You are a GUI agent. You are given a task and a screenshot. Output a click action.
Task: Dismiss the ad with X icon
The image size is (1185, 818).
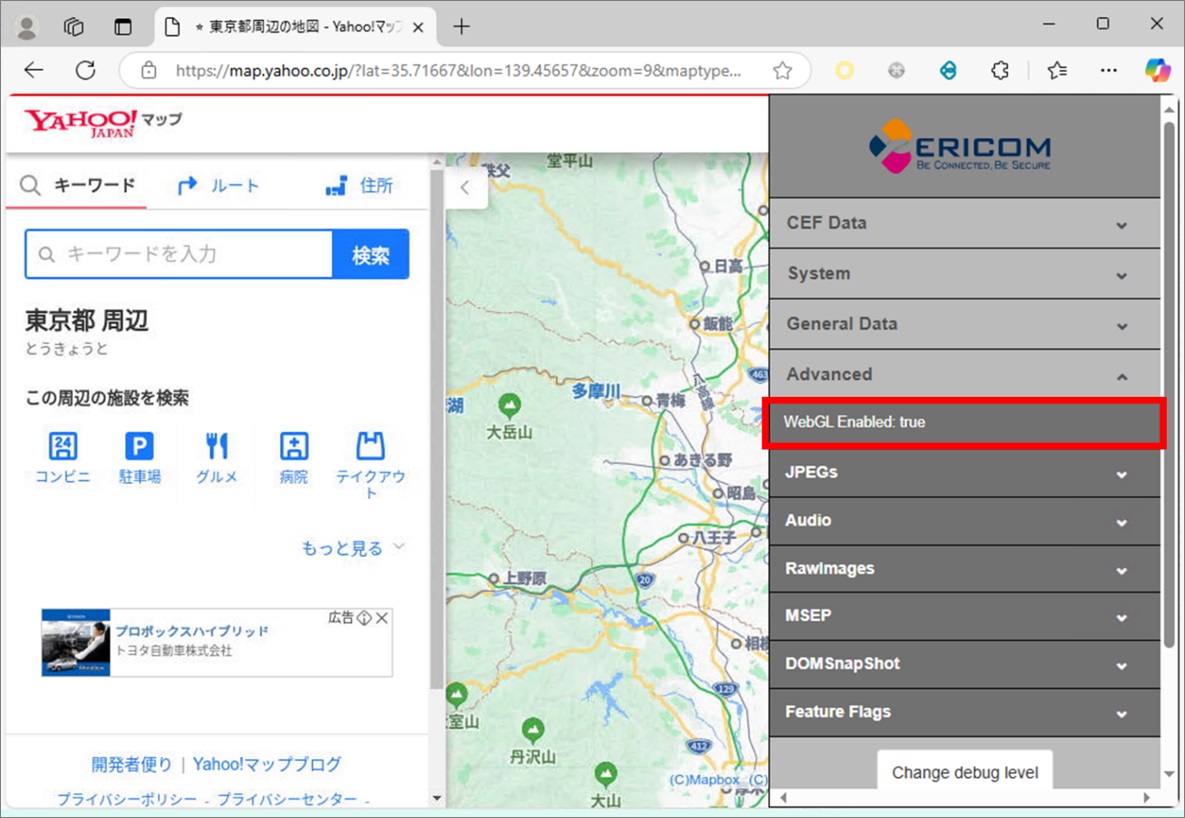[382, 618]
